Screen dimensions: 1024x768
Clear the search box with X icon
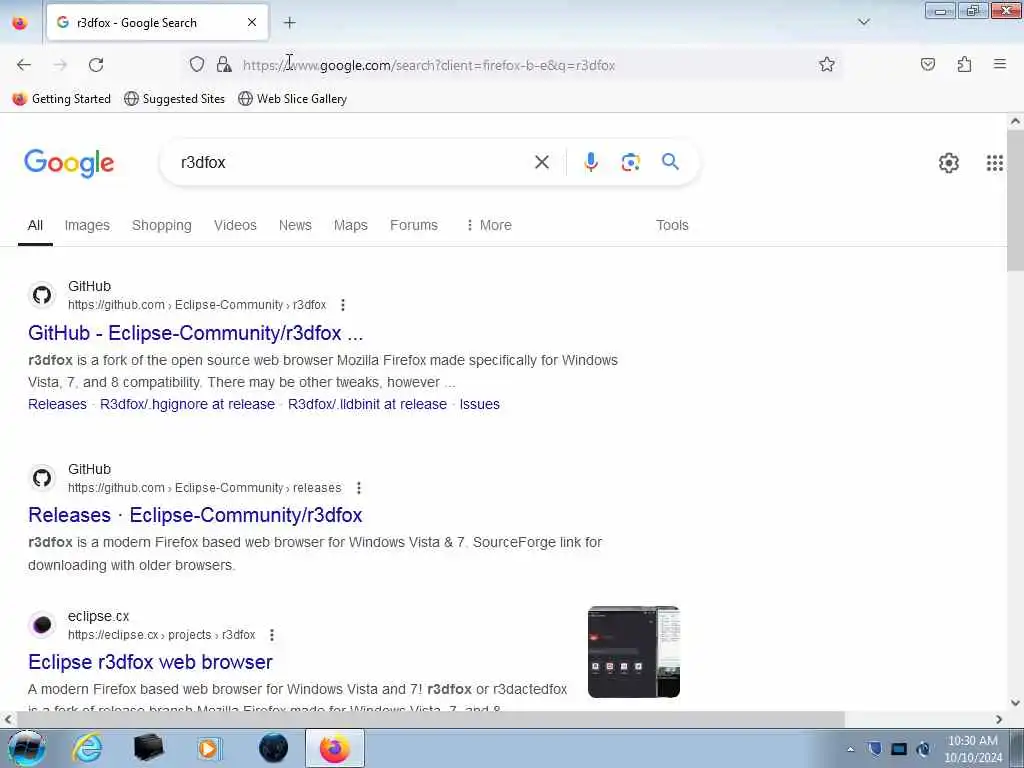[541, 162]
